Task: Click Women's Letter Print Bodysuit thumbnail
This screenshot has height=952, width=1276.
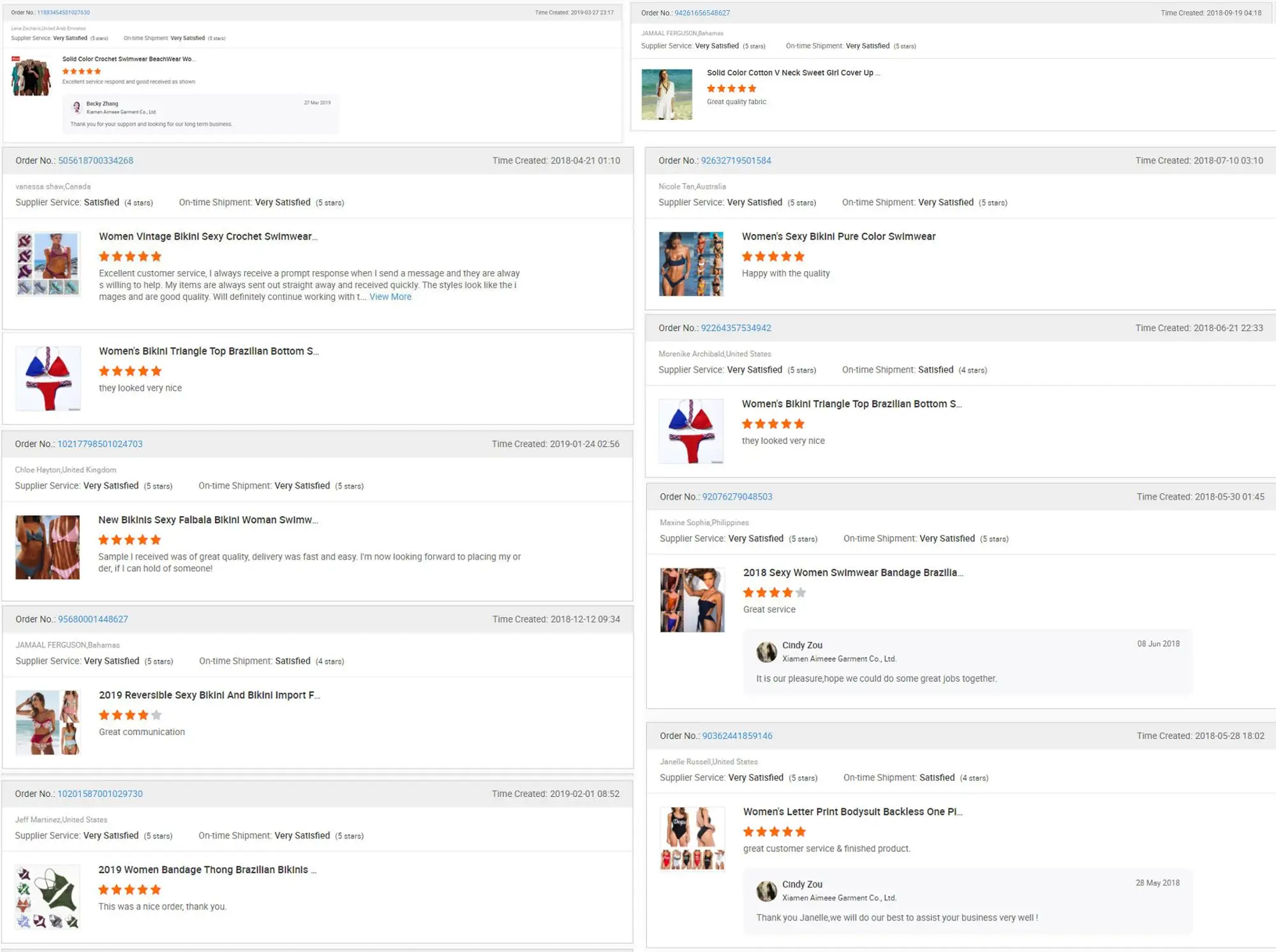Action: [692, 838]
